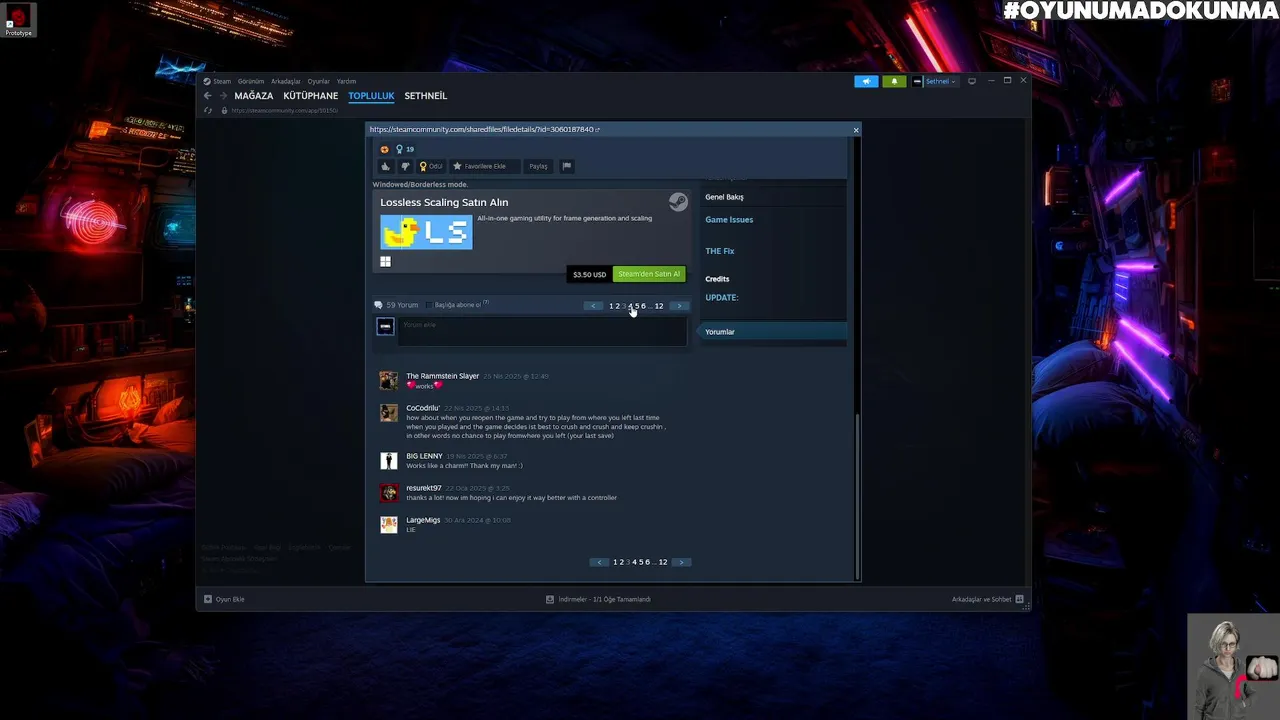Open the Arkadaşlar menu
Viewport: 1280px width, 720px height.
tap(286, 81)
